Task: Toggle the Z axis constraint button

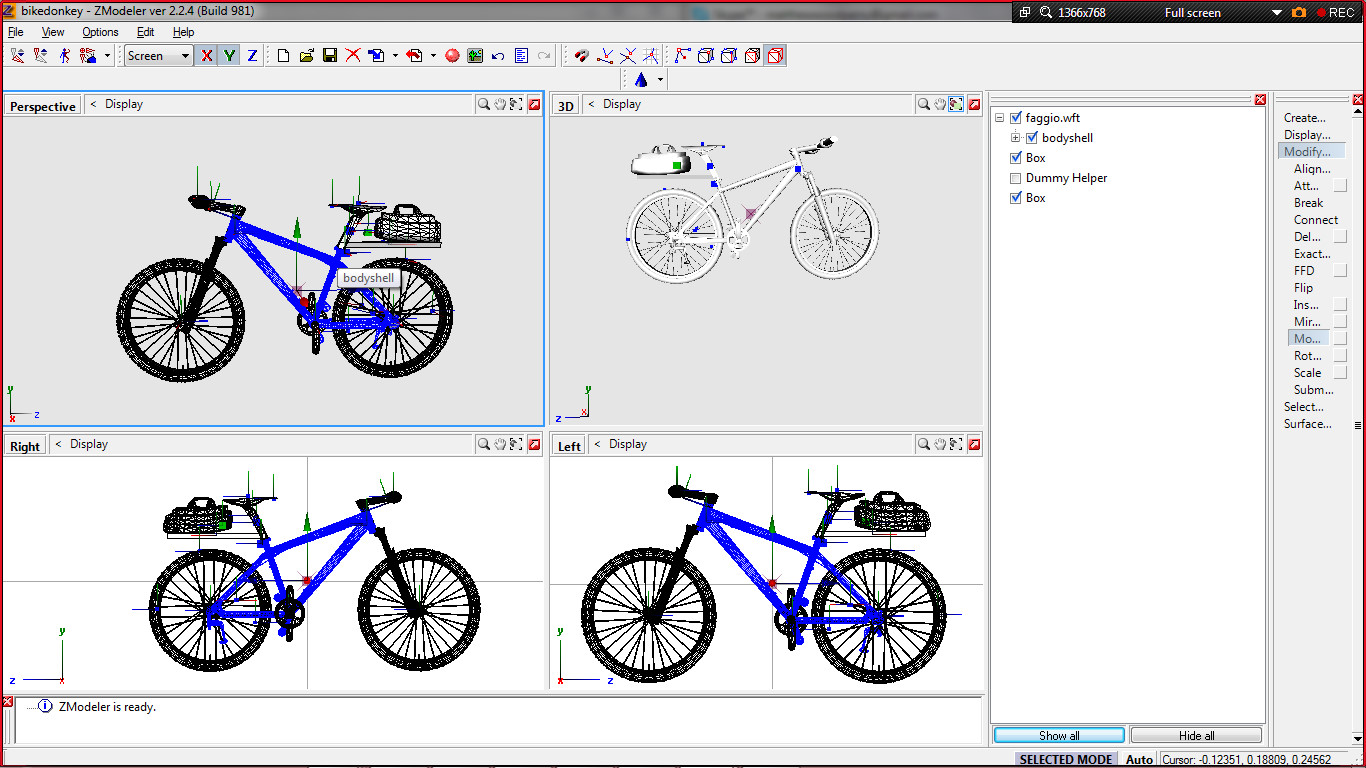Action: pos(252,56)
